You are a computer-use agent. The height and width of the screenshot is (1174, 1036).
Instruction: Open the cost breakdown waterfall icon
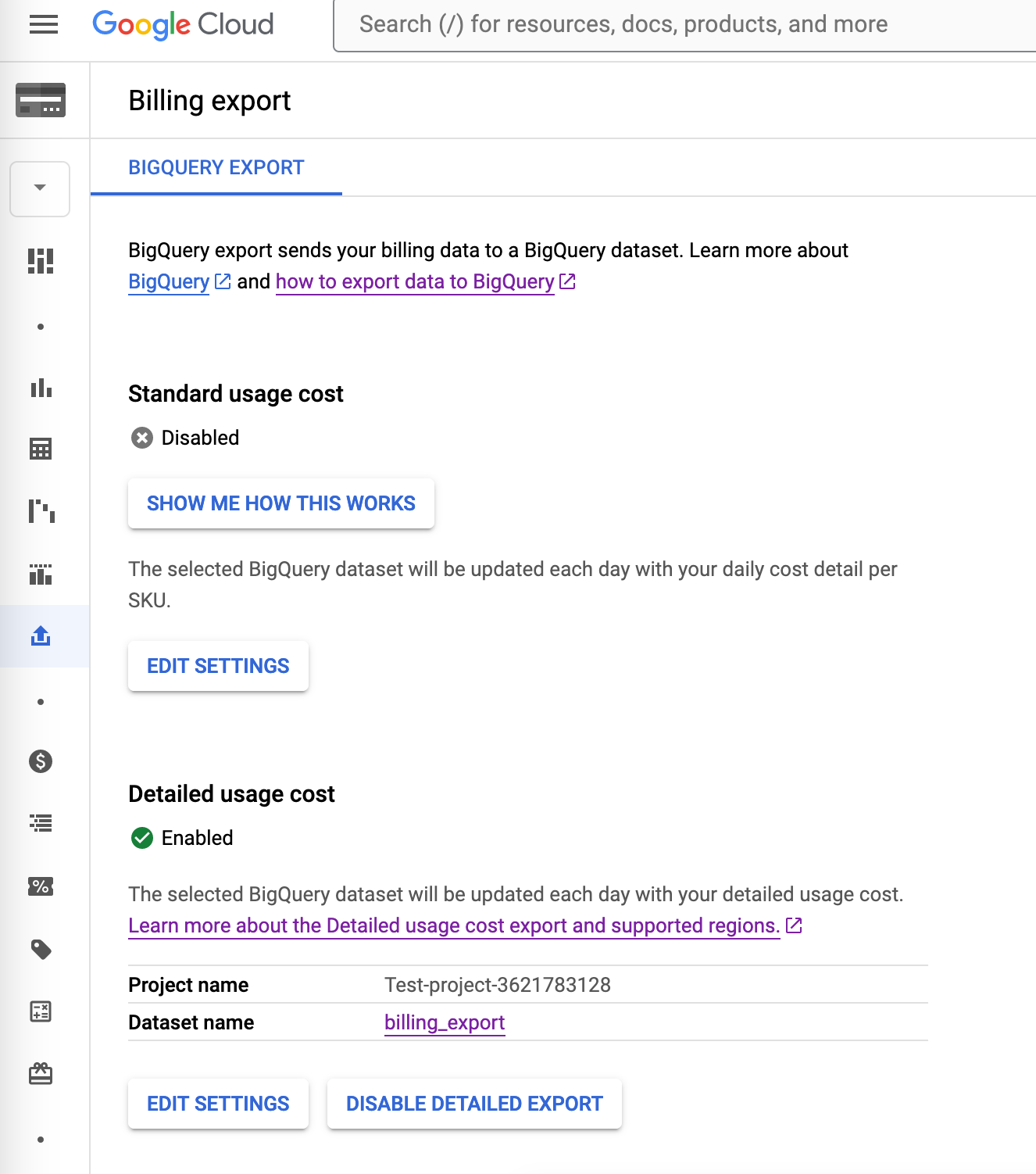tap(41, 511)
